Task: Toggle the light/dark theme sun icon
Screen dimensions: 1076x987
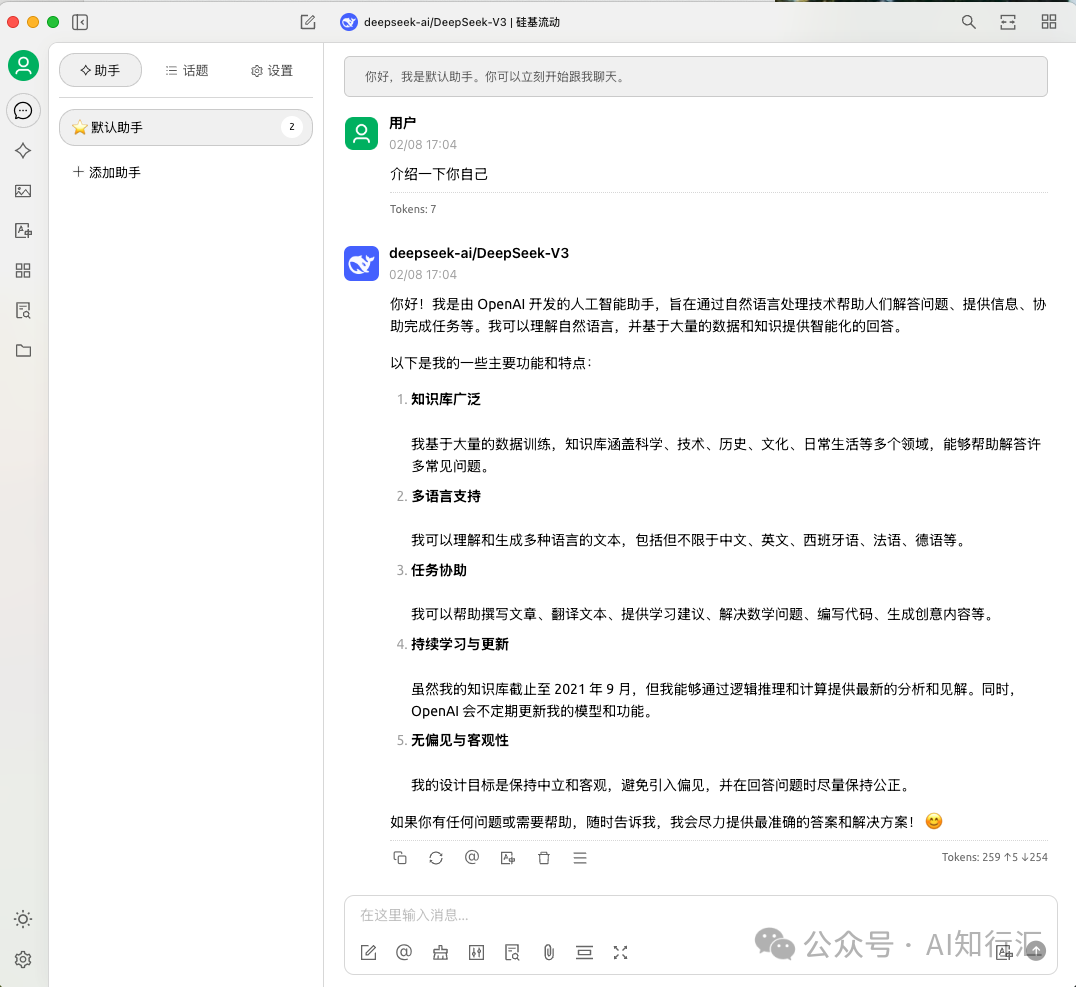Action: (23, 919)
